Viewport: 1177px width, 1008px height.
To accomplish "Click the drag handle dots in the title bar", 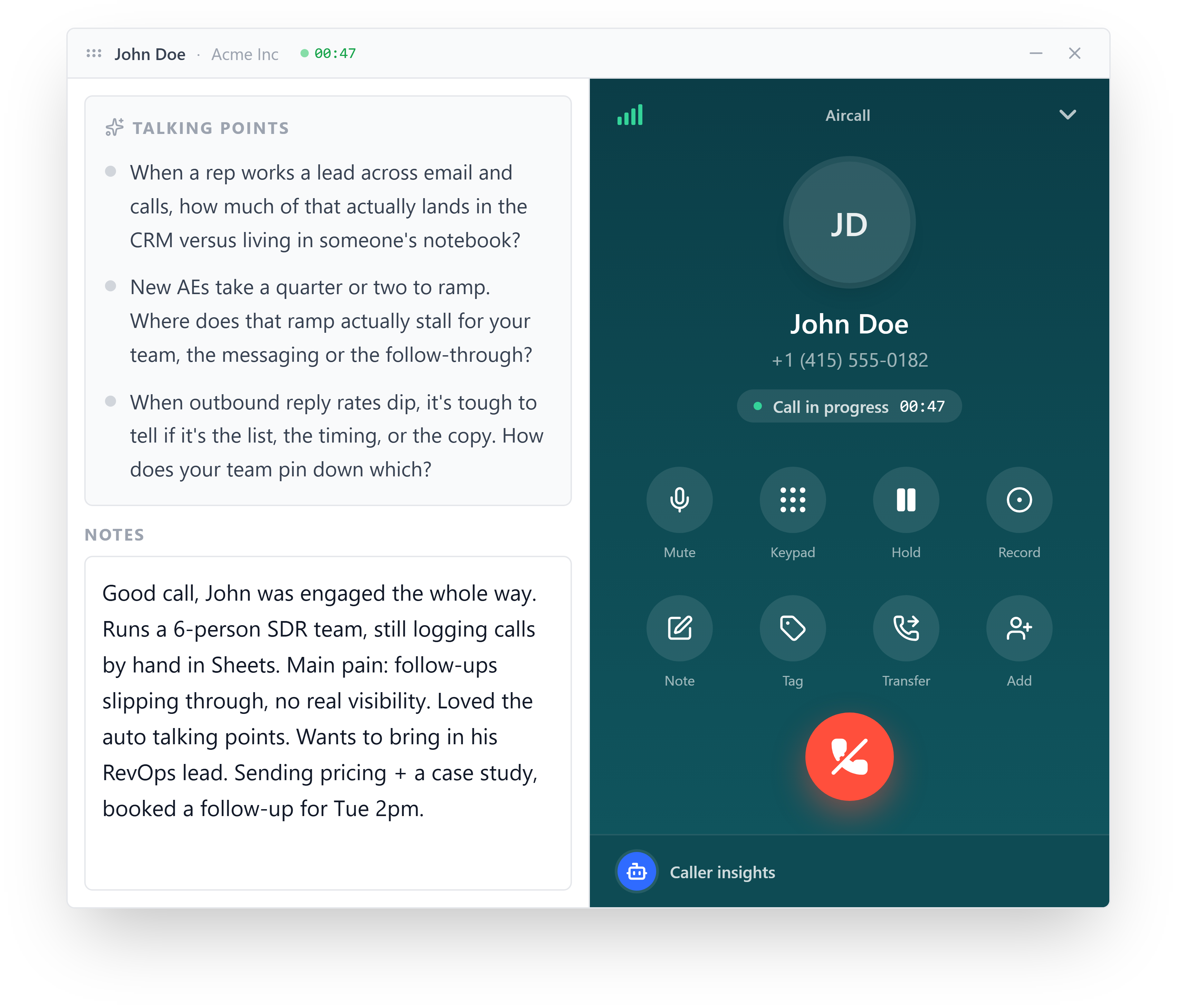I will point(94,54).
